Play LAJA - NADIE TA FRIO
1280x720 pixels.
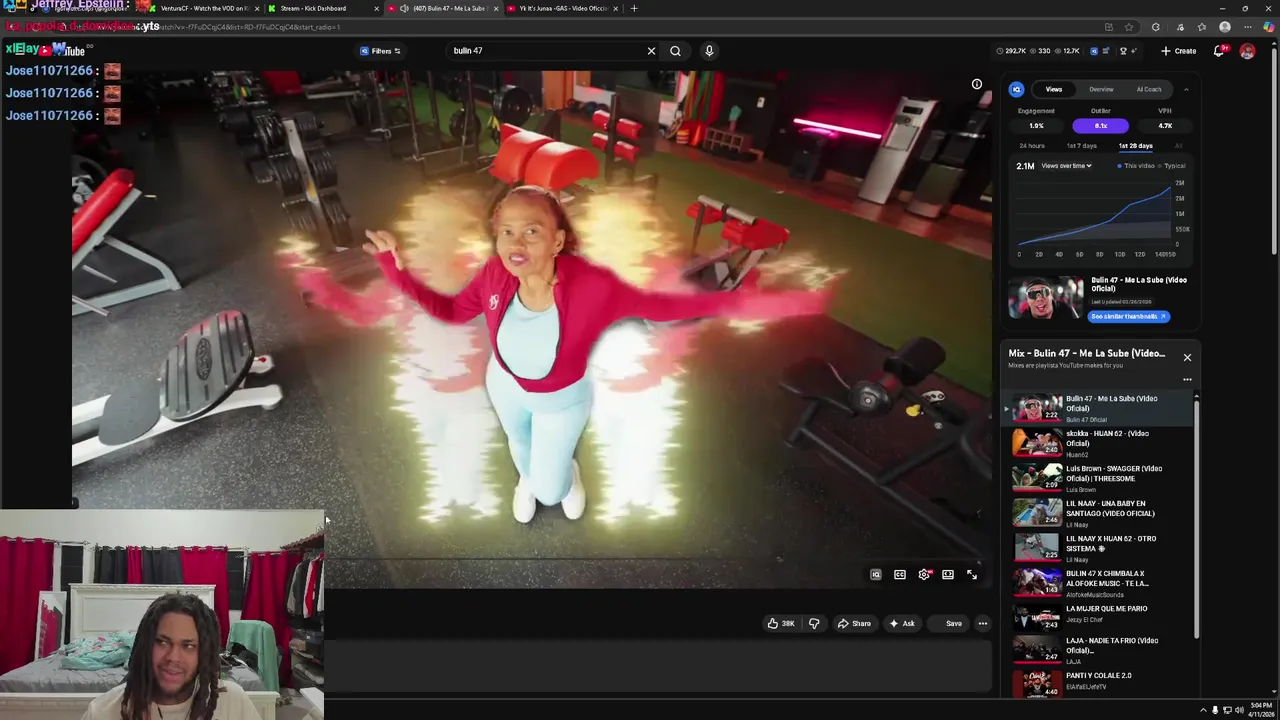click(1099, 650)
